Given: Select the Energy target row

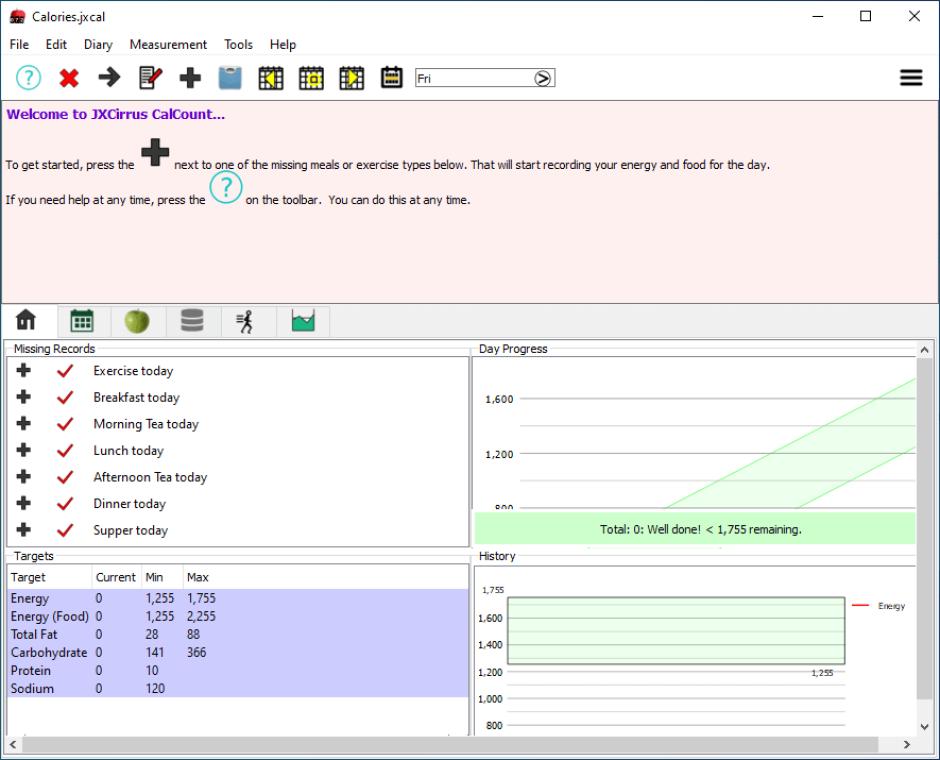Looking at the screenshot, I should click(x=238, y=598).
